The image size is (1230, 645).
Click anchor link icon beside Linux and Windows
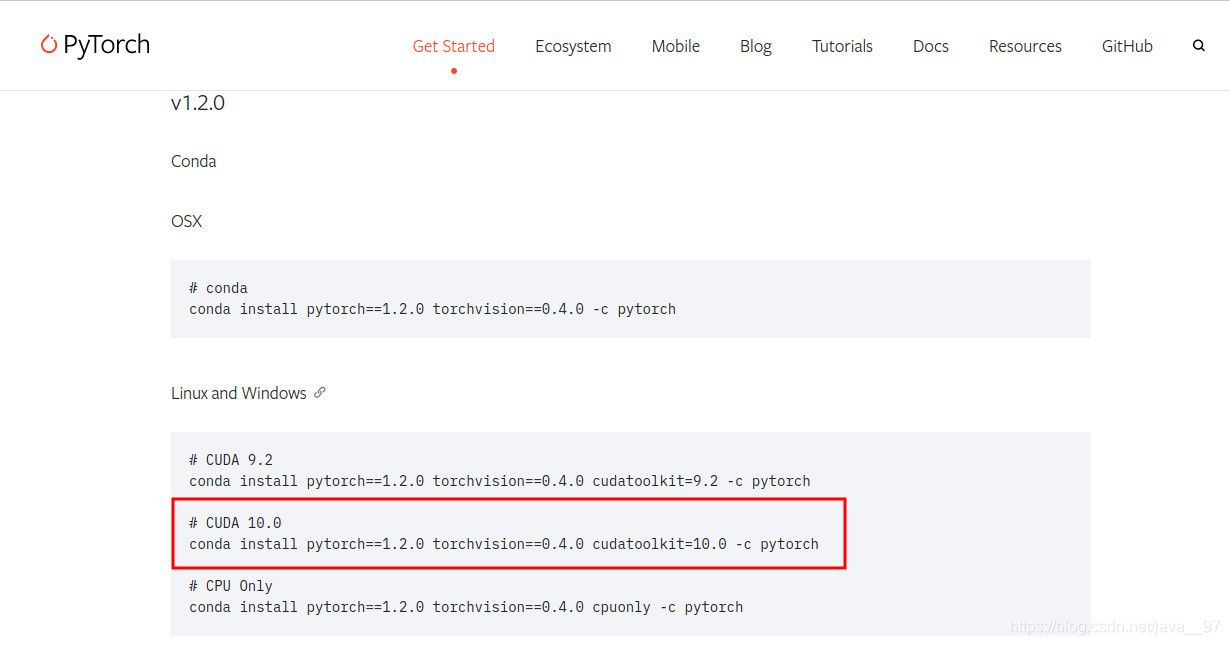[320, 393]
